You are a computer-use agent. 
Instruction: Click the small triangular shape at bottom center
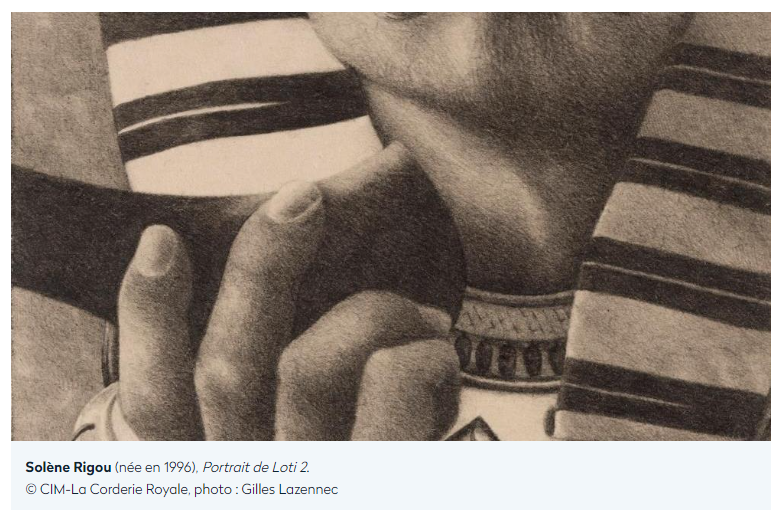[471, 429]
